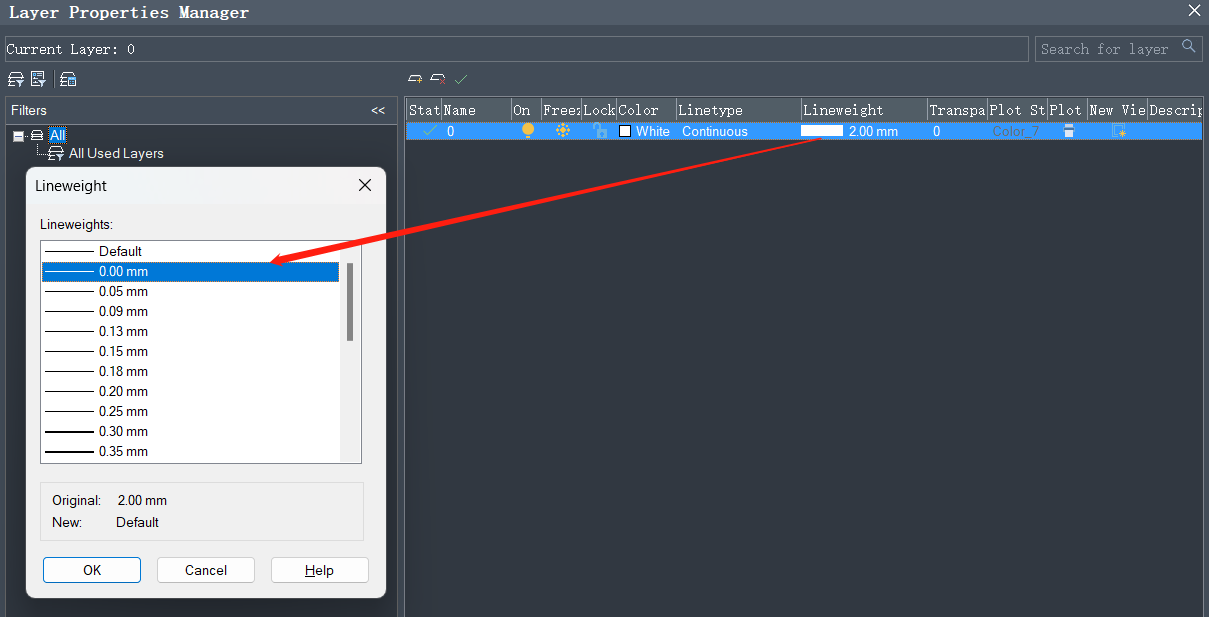The image size is (1209, 617).
Task: Click the white color swatch of layer 0
Action: pyautogui.click(x=625, y=131)
